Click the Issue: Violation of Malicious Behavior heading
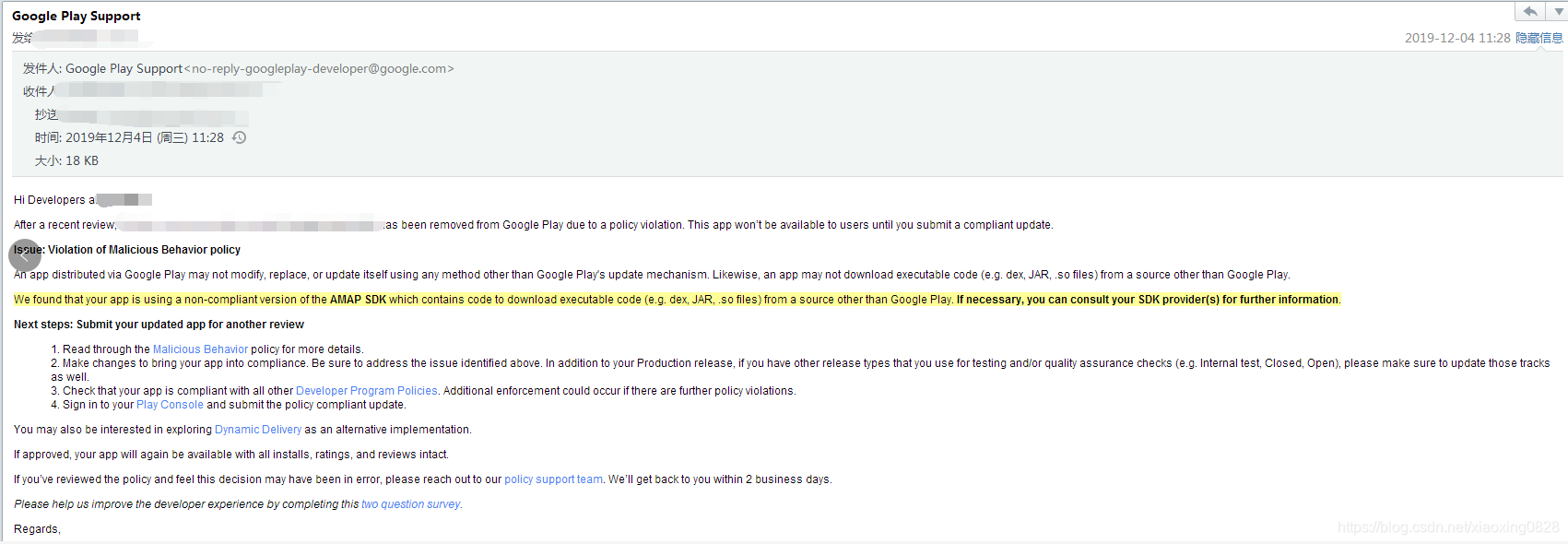Image resolution: width=1568 pixels, height=544 pixels. (127, 250)
